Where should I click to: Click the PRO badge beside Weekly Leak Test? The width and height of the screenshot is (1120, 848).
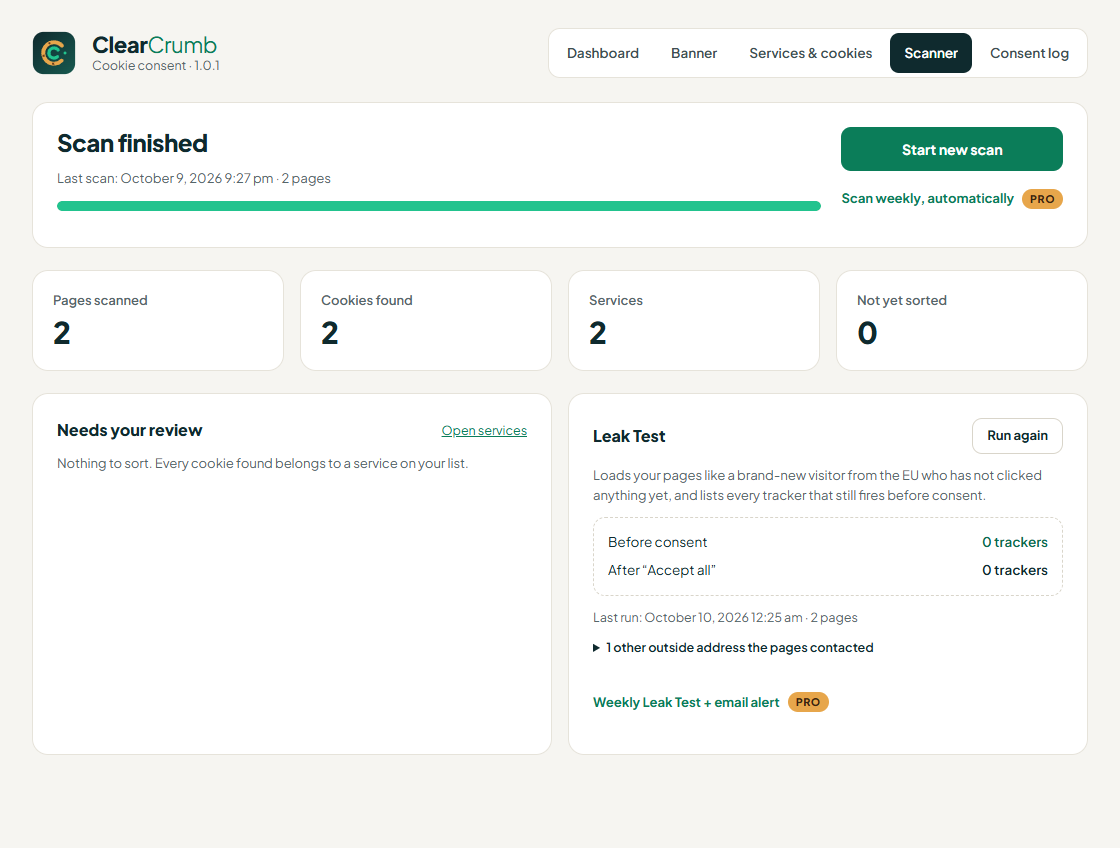point(808,702)
